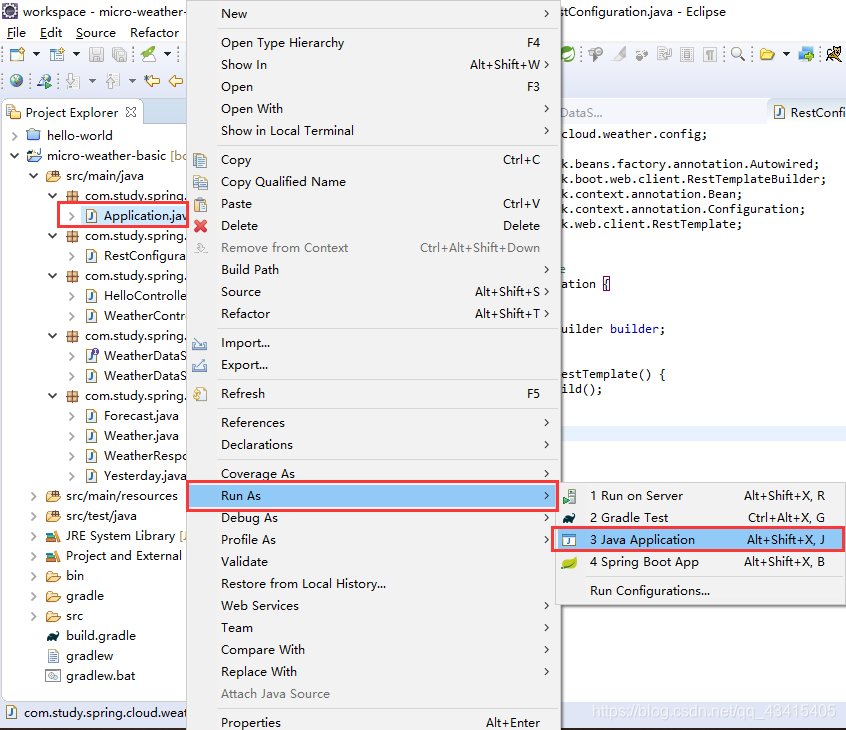This screenshot has width=846, height=730.
Task: Click the Last Edit Location arrow icon
Action: point(152,81)
